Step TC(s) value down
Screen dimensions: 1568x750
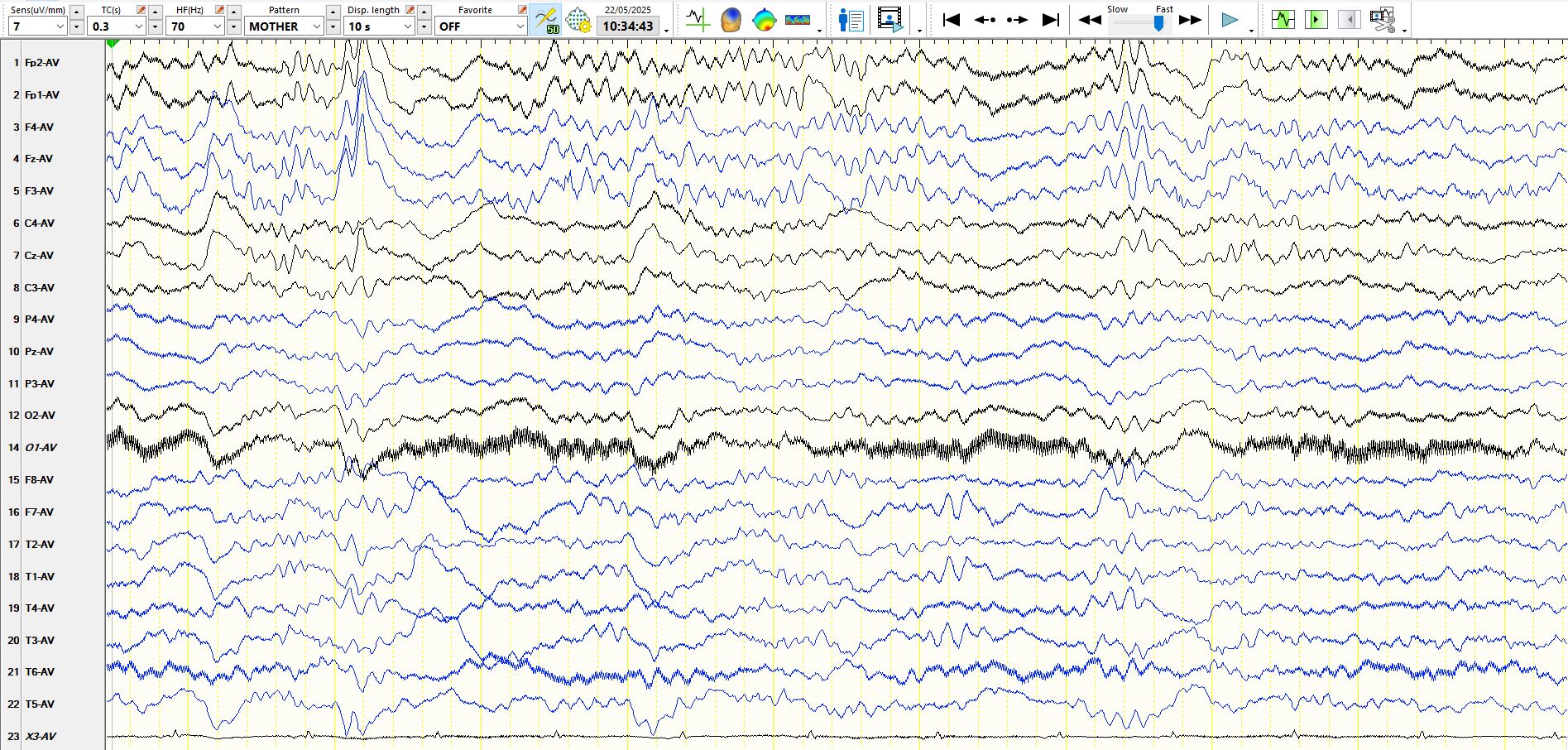(156, 26)
